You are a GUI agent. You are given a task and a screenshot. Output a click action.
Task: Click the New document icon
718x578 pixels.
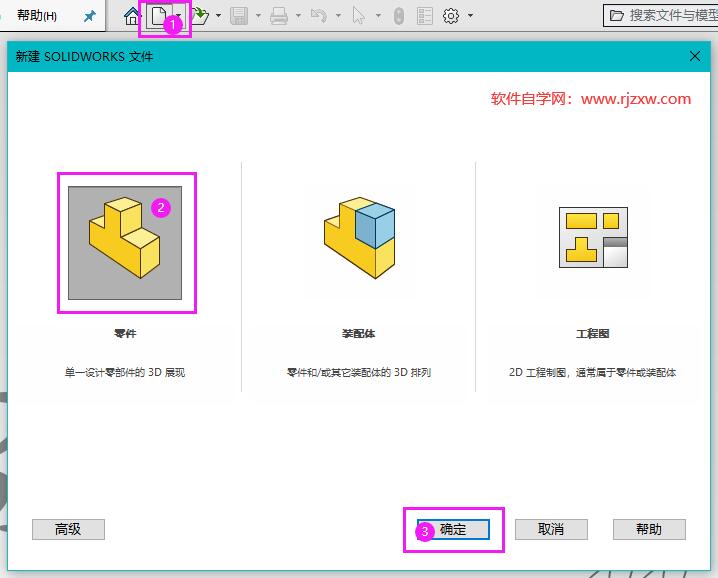(159, 16)
